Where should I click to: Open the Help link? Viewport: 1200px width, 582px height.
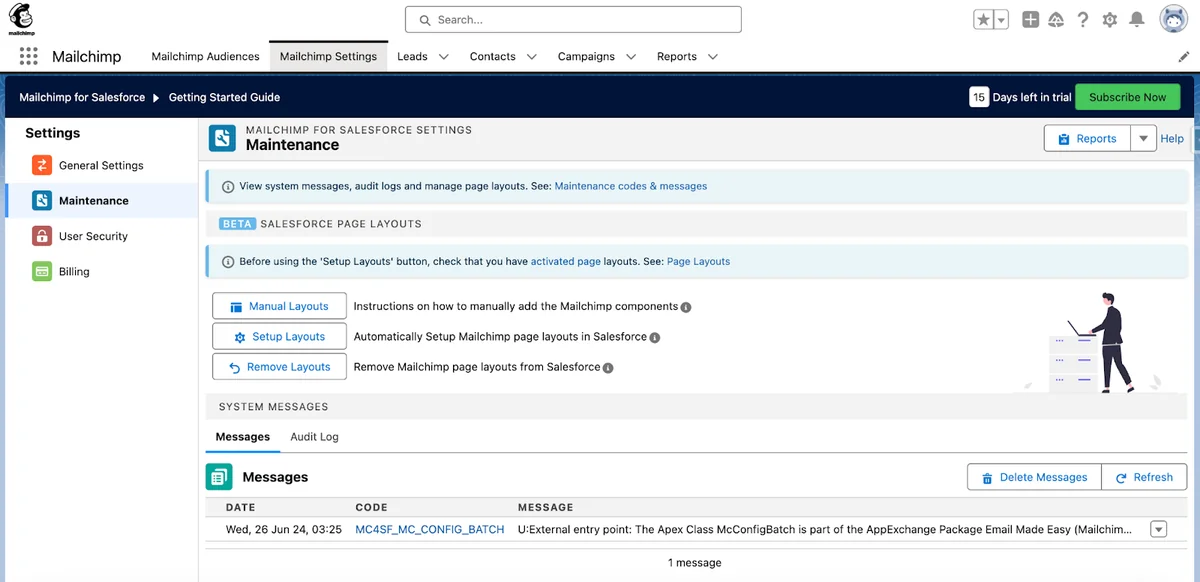pyautogui.click(x=1172, y=138)
